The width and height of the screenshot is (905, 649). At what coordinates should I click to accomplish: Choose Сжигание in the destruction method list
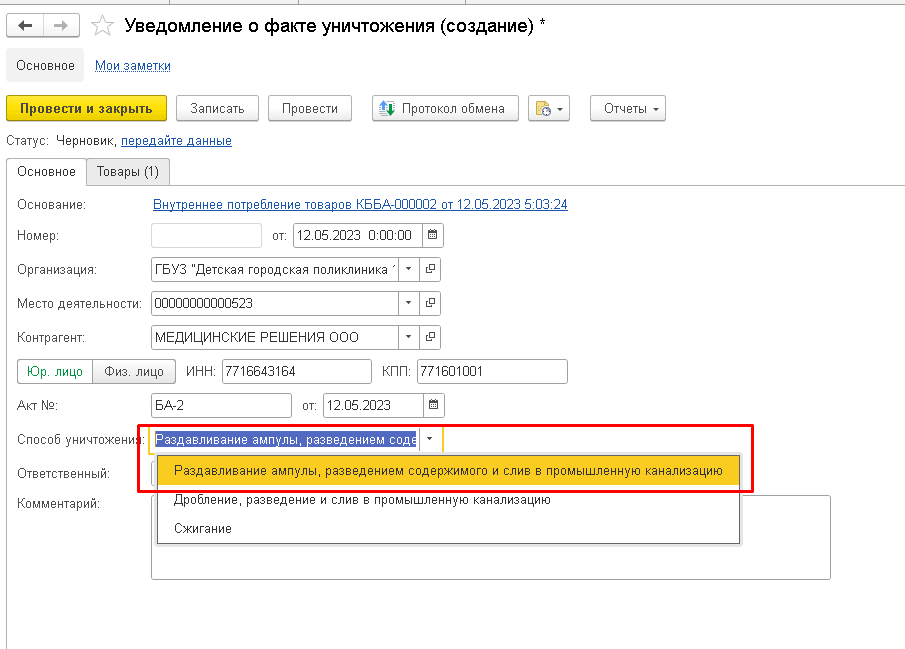click(x=203, y=528)
